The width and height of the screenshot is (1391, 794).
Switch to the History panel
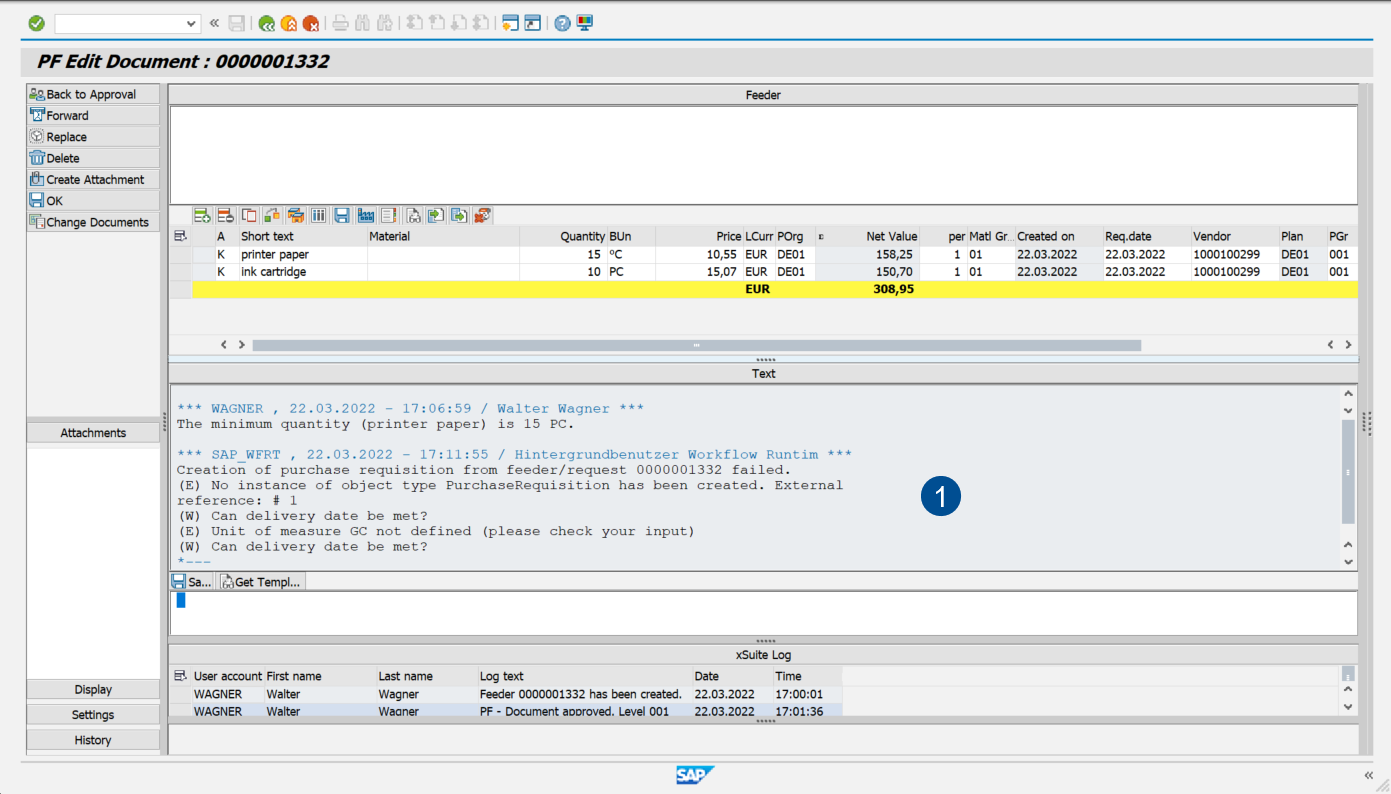pos(92,739)
